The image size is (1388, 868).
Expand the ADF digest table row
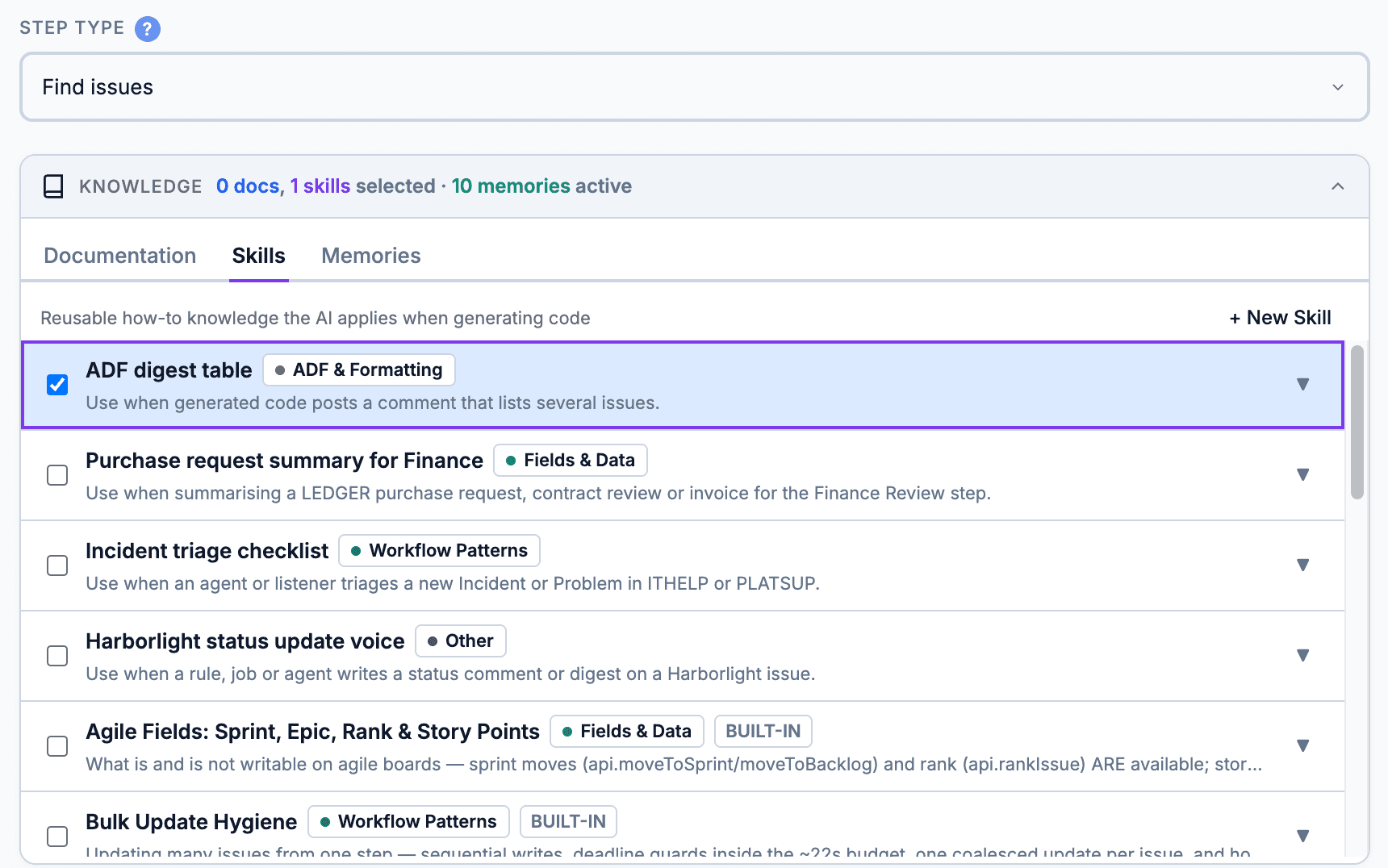1302,384
